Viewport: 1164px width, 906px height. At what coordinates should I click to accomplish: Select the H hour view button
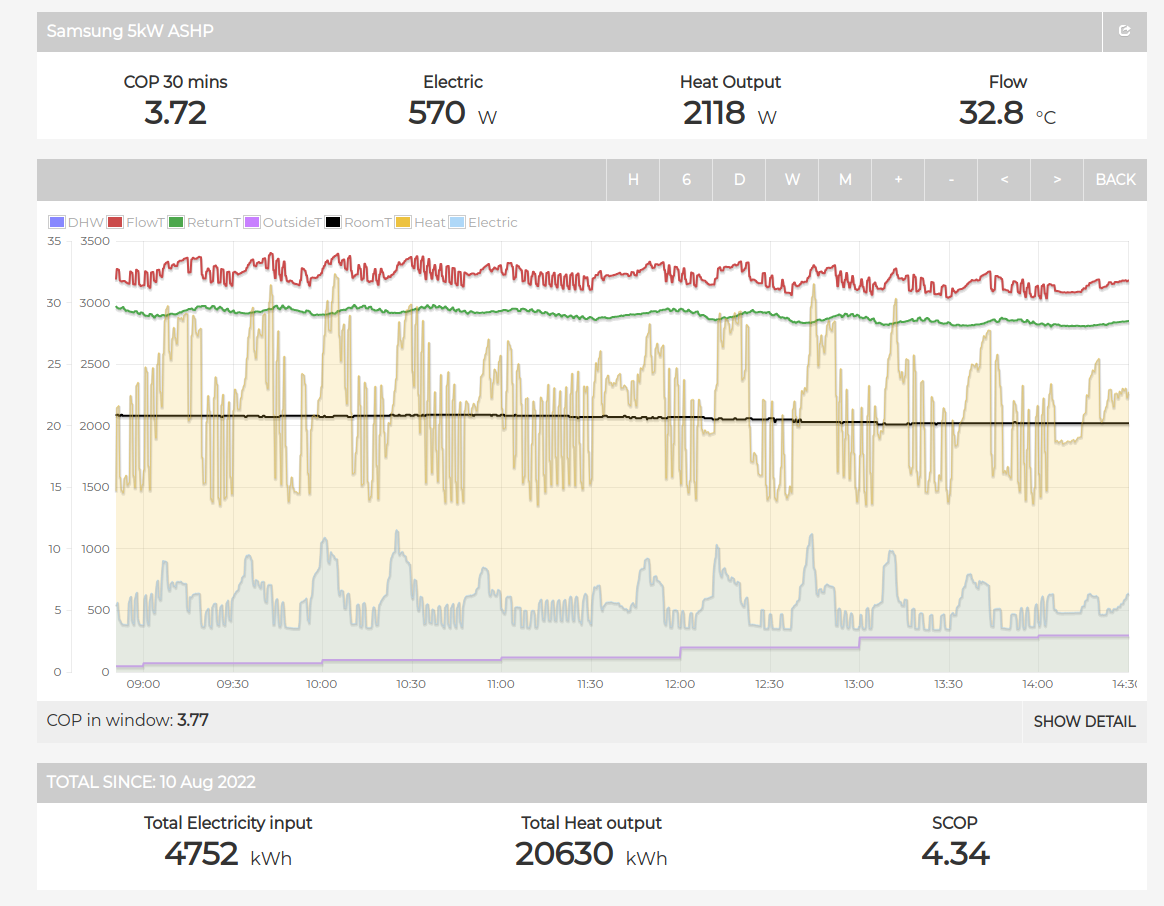point(633,180)
